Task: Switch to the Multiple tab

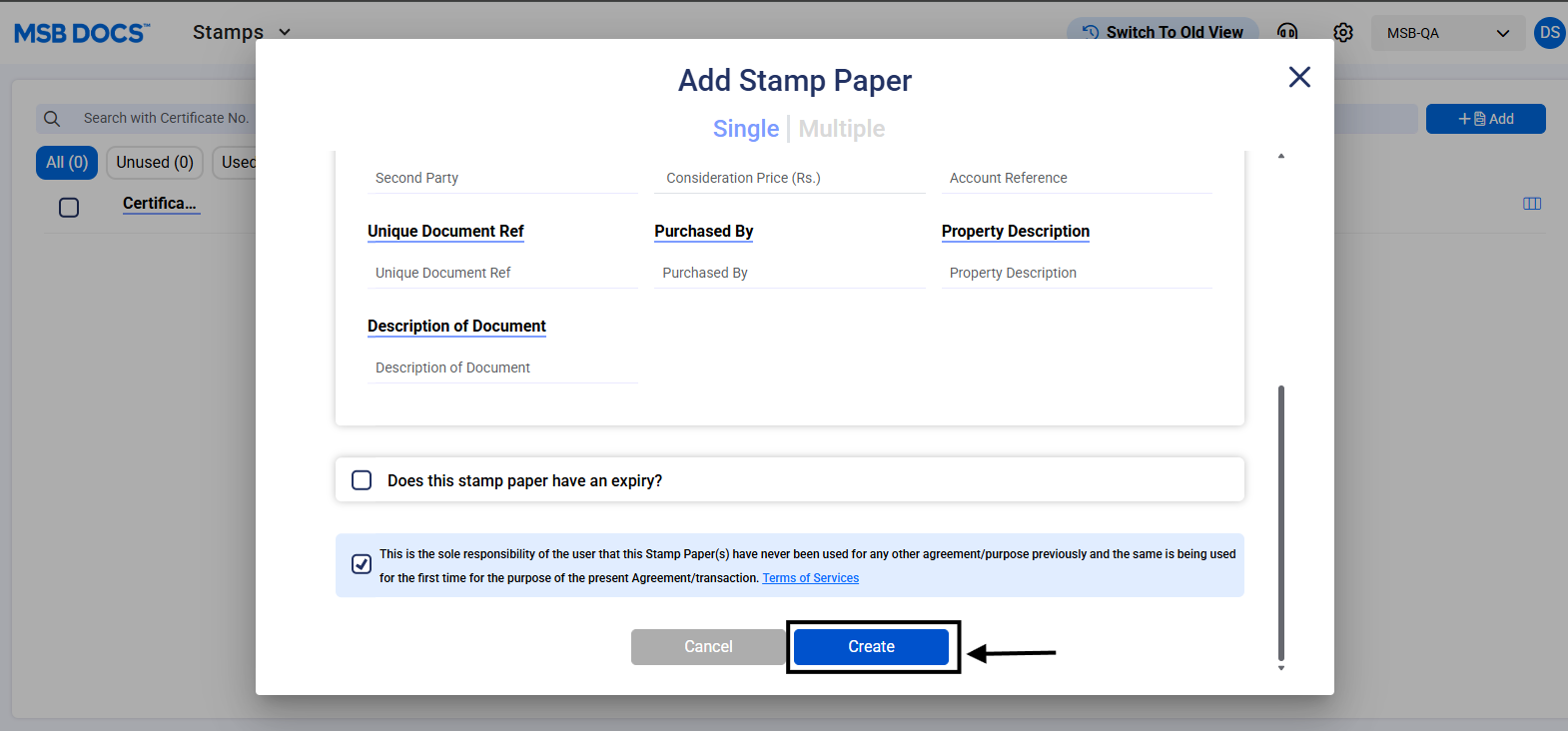Action: coord(841,129)
